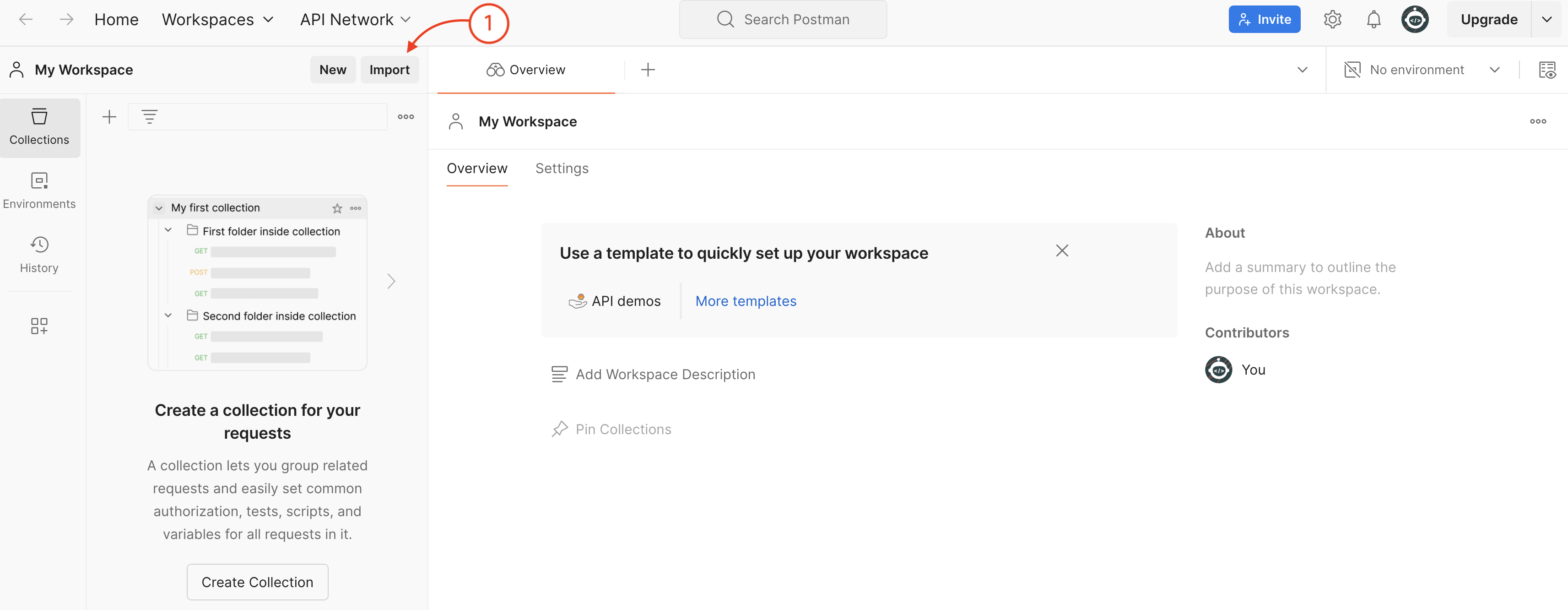Image resolution: width=1568 pixels, height=610 pixels.
Task: Click the collections filter input field
Action: point(258,117)
